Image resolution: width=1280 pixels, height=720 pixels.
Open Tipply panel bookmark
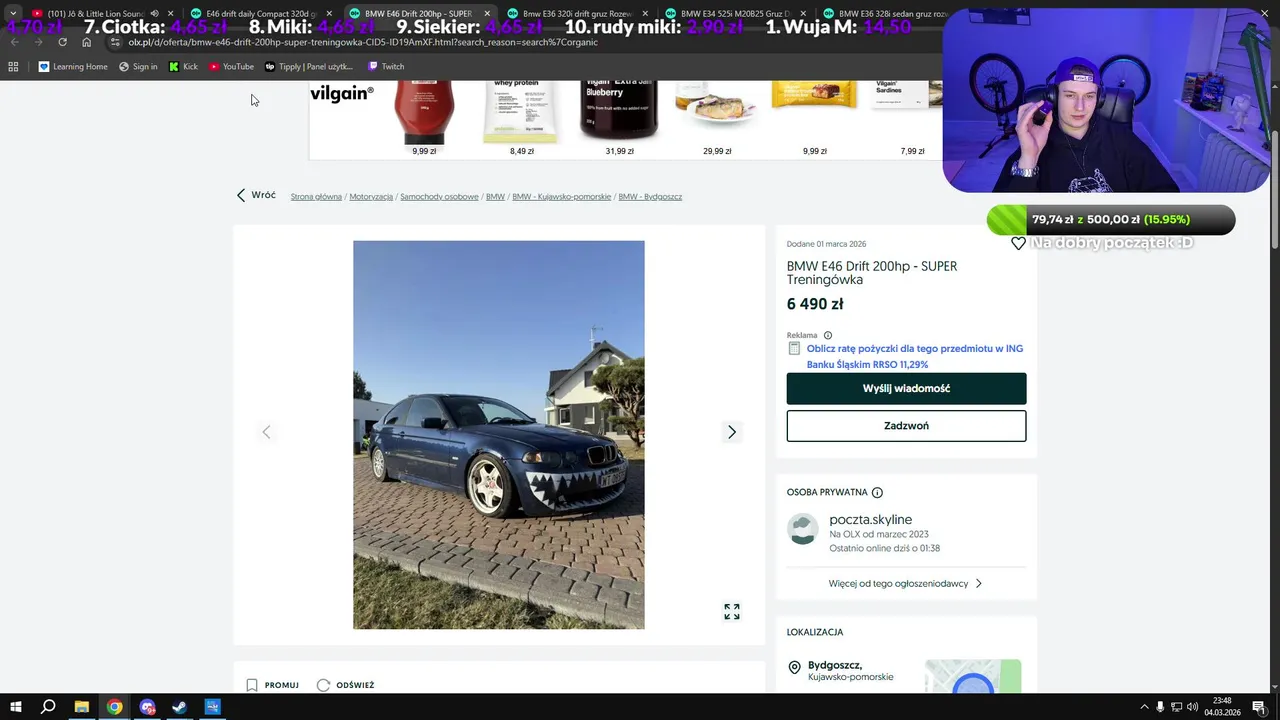(308, 66)
